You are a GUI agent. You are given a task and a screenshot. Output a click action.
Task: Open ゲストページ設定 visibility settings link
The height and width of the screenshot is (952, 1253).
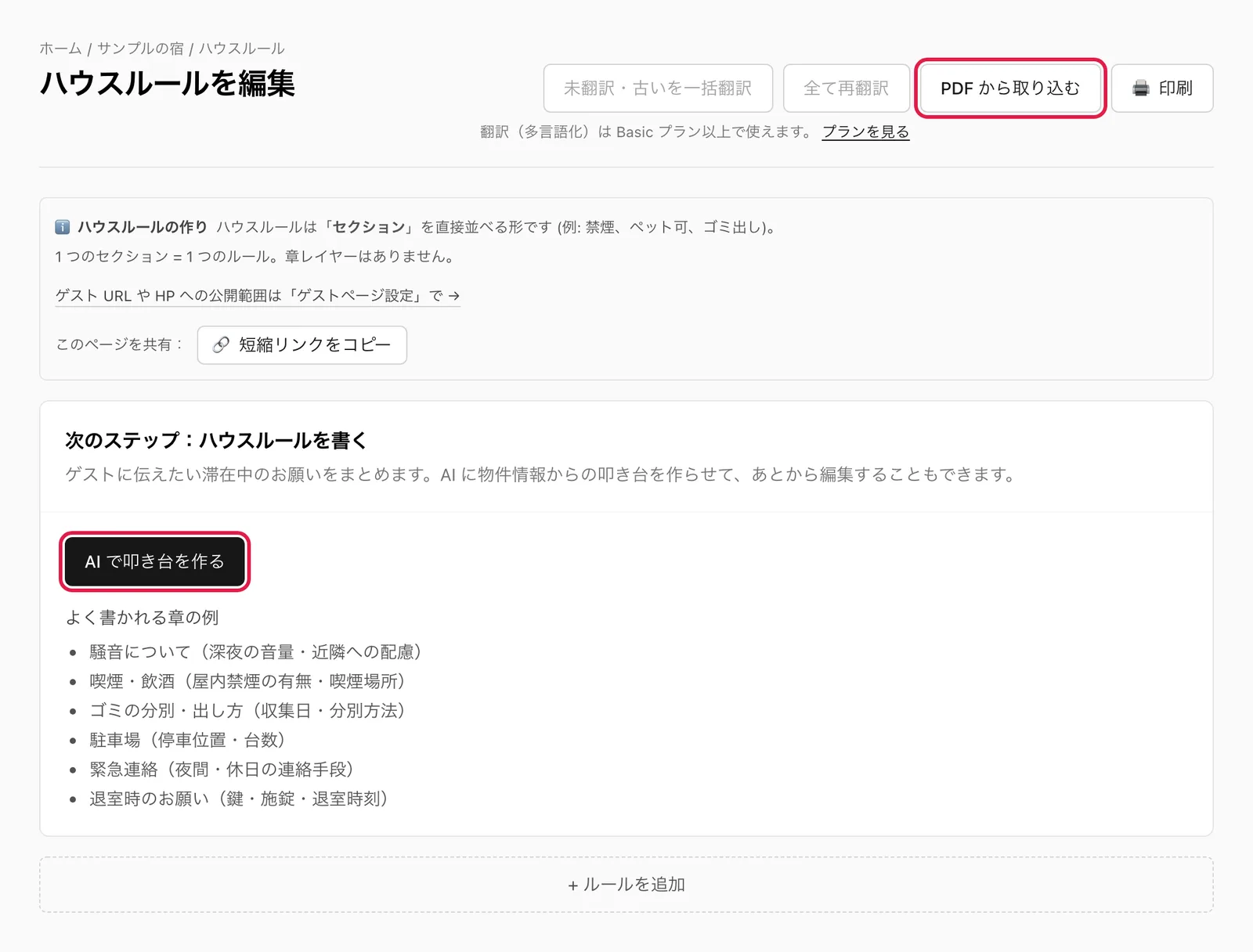point(257,296)
